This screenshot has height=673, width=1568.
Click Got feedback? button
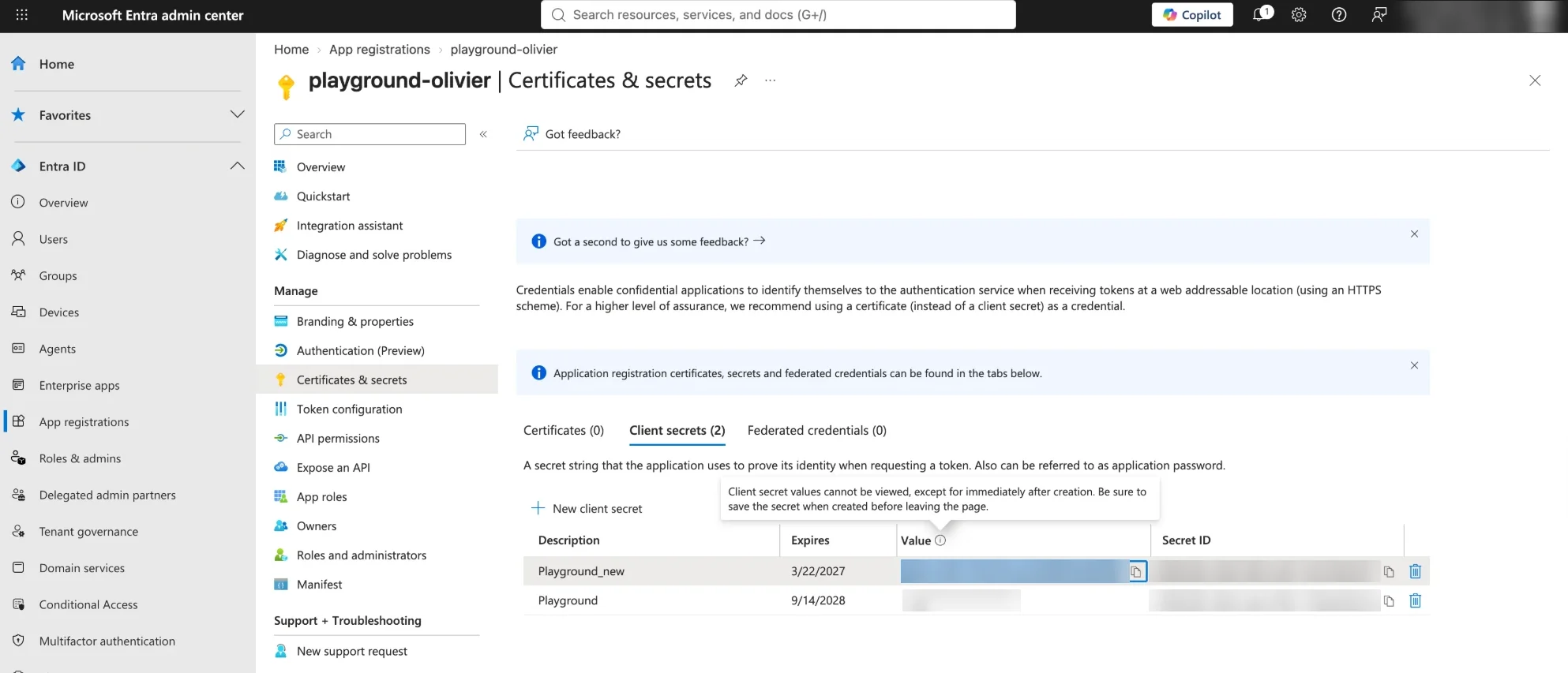(572, 134)
